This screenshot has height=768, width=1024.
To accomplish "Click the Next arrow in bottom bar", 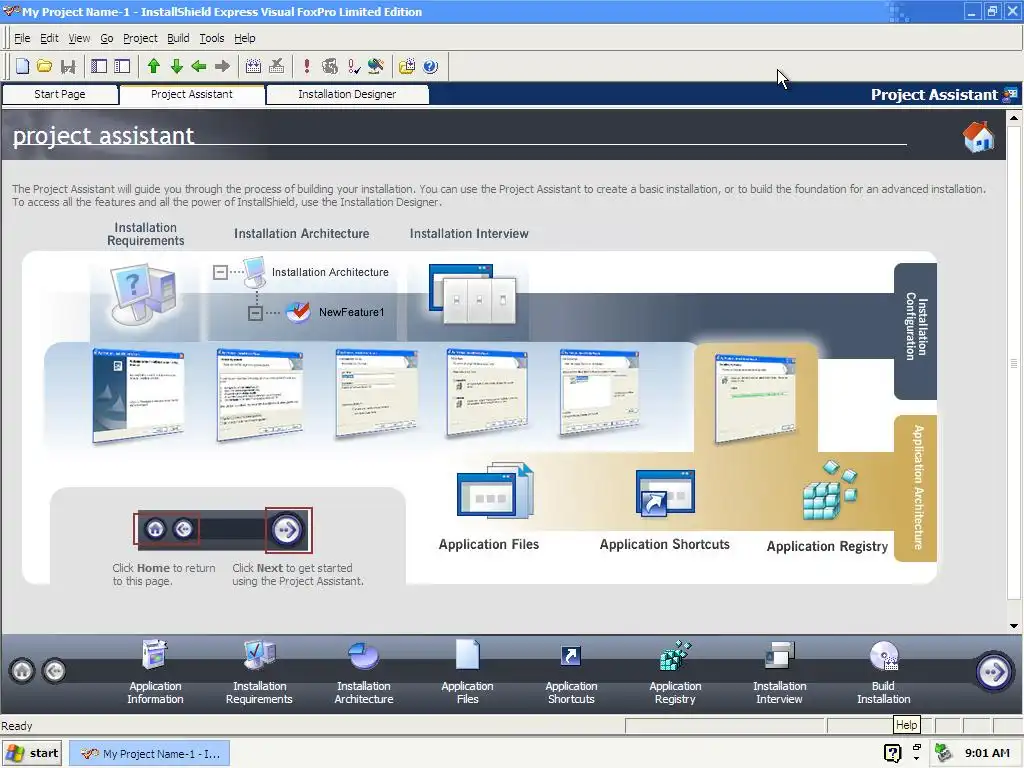I will point(993,671).
